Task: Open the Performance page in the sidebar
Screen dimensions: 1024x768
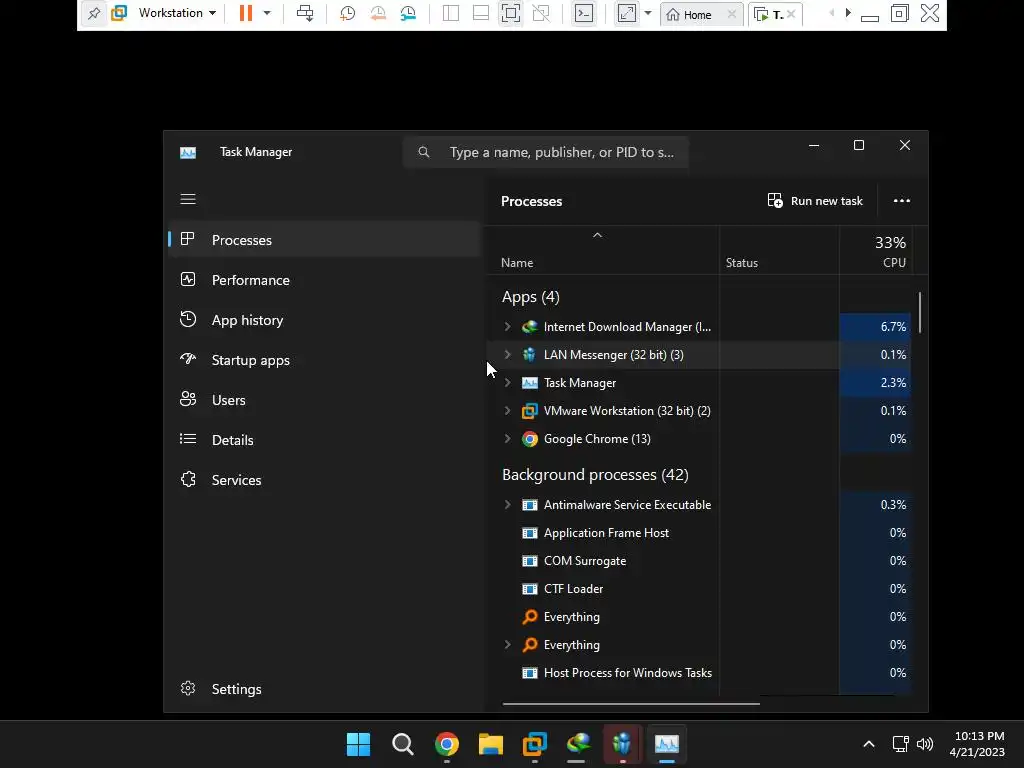Action: pos(325,280)
